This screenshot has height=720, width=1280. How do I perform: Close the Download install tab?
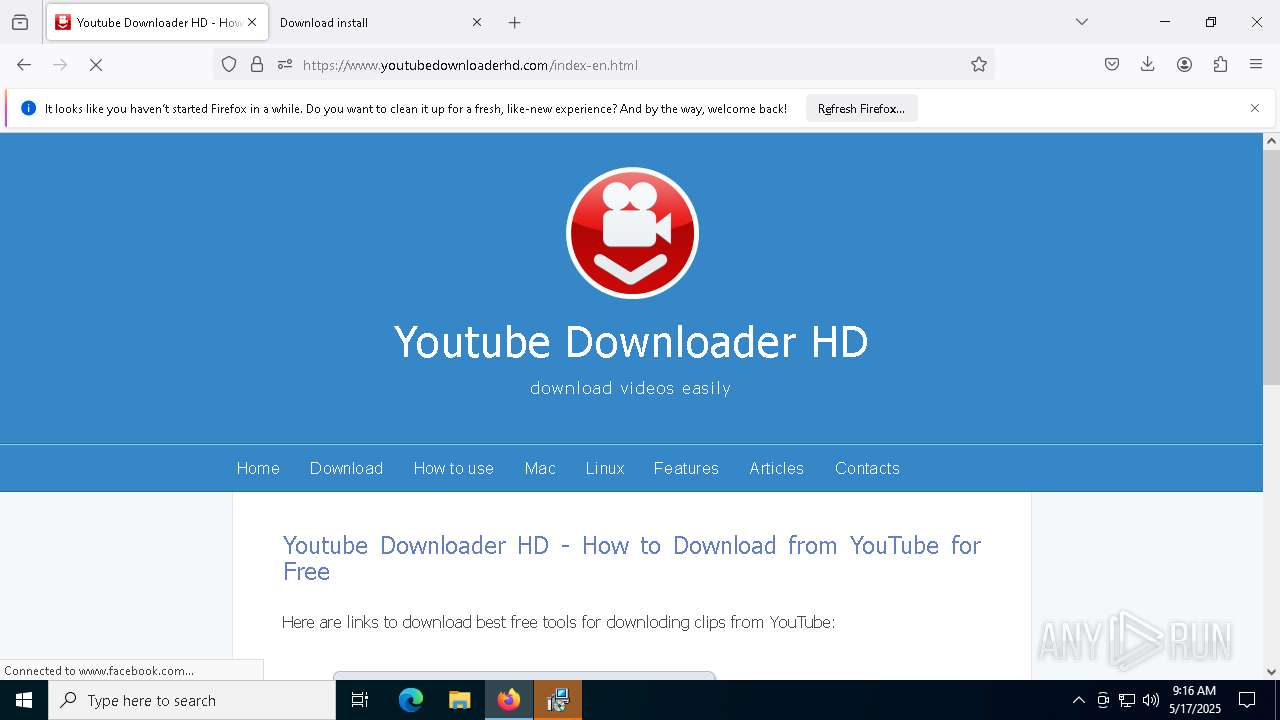pos(477,22)
